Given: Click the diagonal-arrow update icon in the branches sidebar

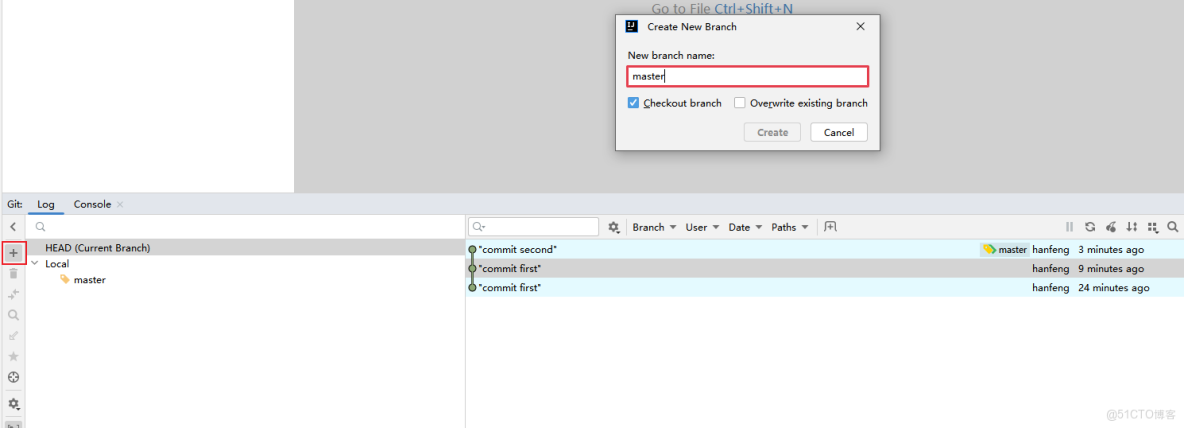Looking at the screenshot, I should (x=14, y=335).
